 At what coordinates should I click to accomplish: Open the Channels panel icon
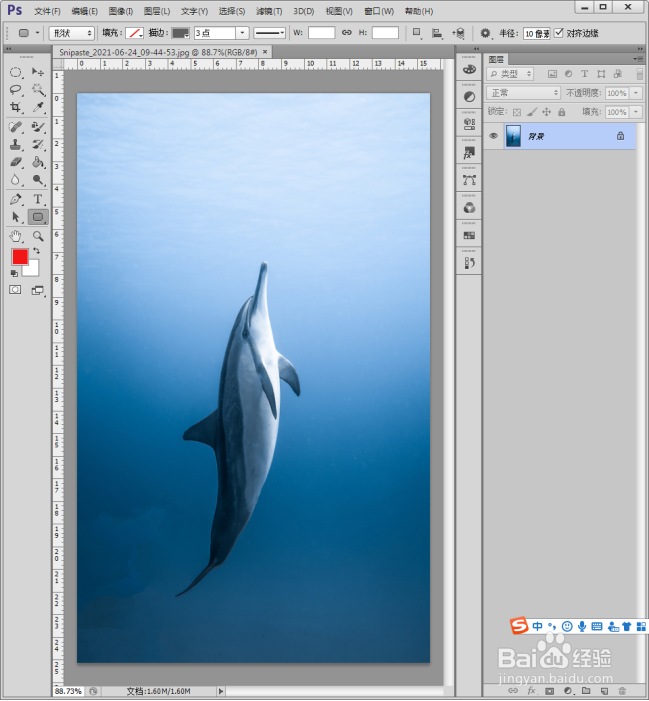click(x=469, y=208)
